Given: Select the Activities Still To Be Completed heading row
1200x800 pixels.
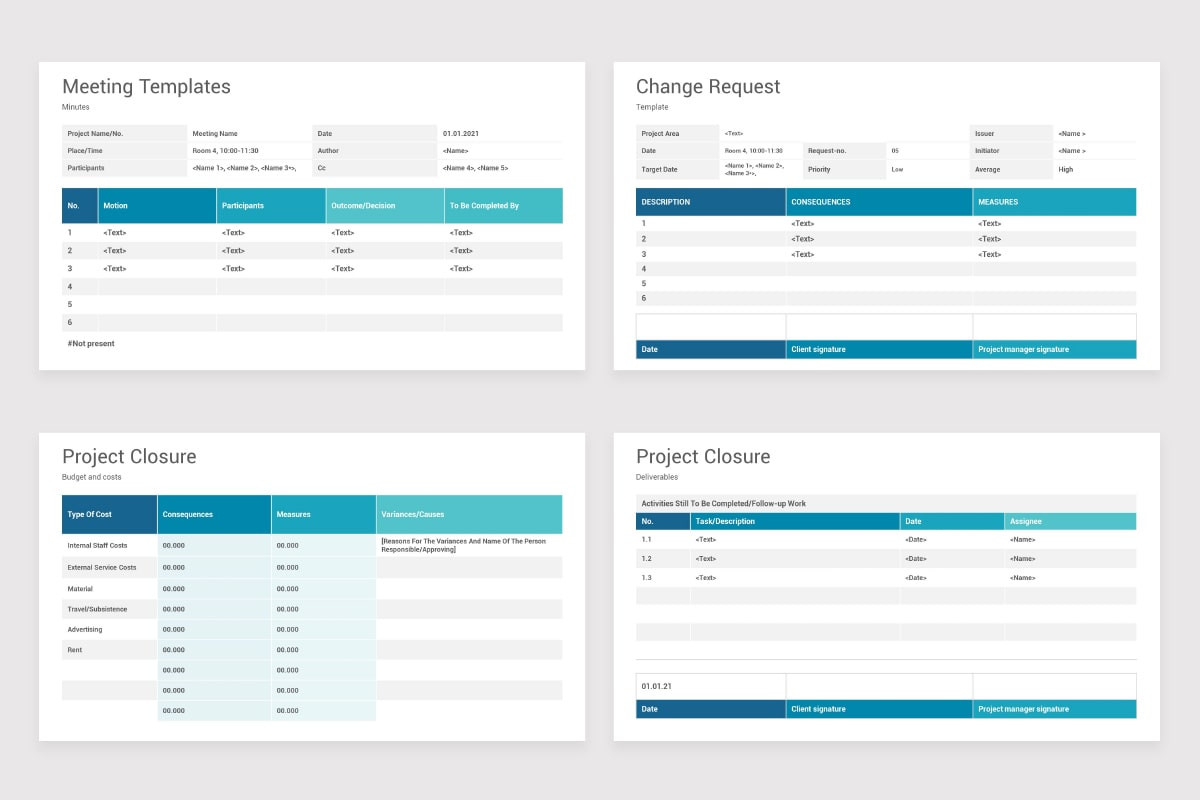Looking at the screenshot, I should [723, 503].
